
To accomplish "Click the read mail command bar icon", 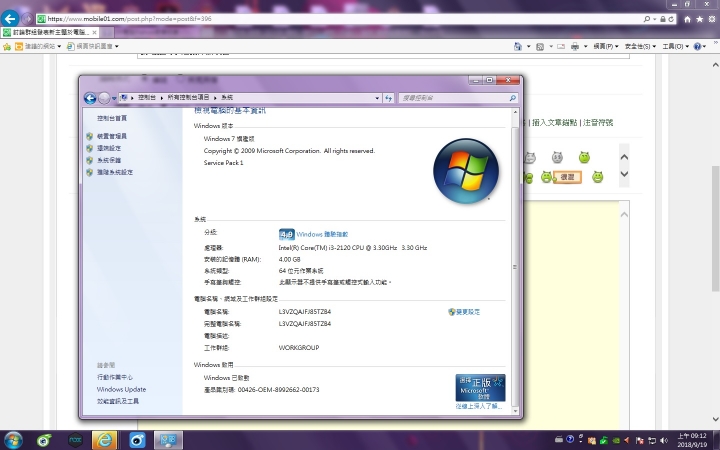I will (561, 46).
